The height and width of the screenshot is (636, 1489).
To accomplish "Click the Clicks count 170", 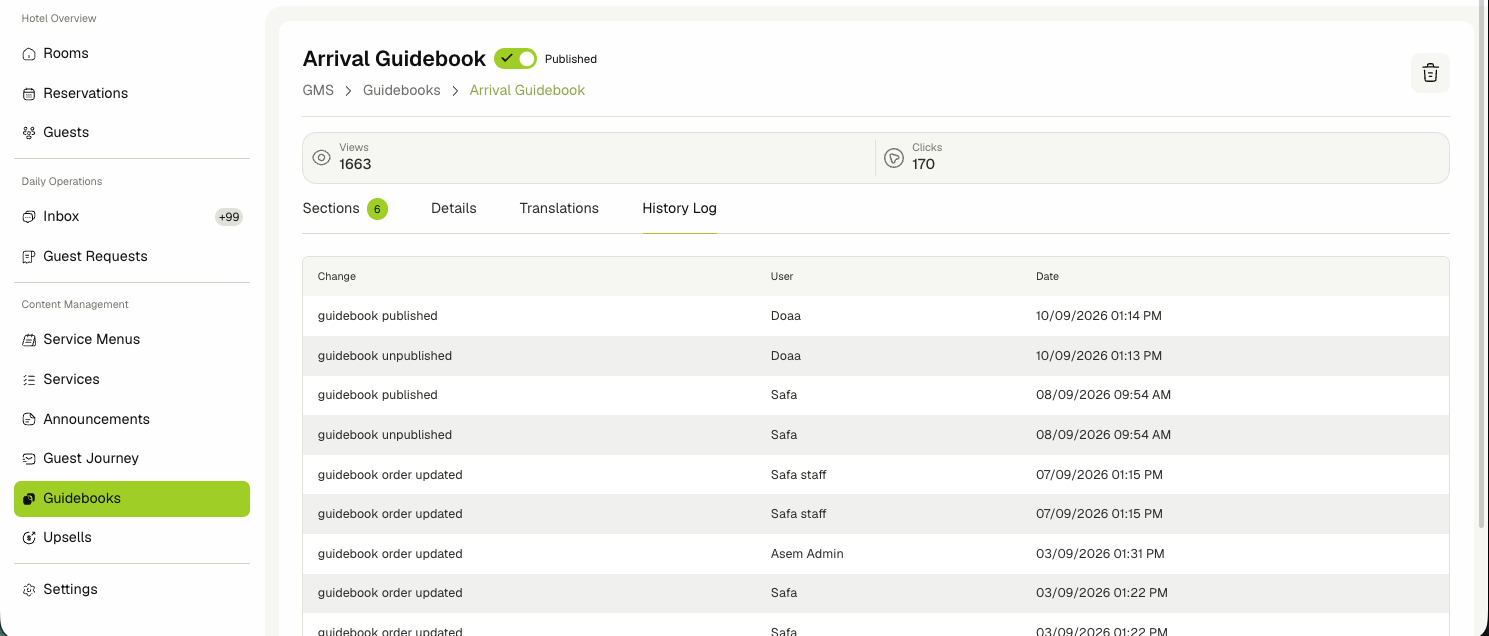I will click(x=923, y=165).
